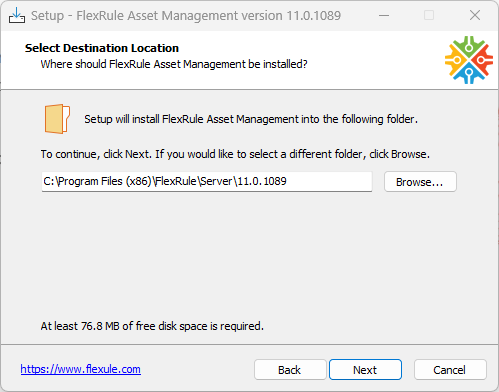Click the colorful FlexRule logo

click(x=469, y=60)
